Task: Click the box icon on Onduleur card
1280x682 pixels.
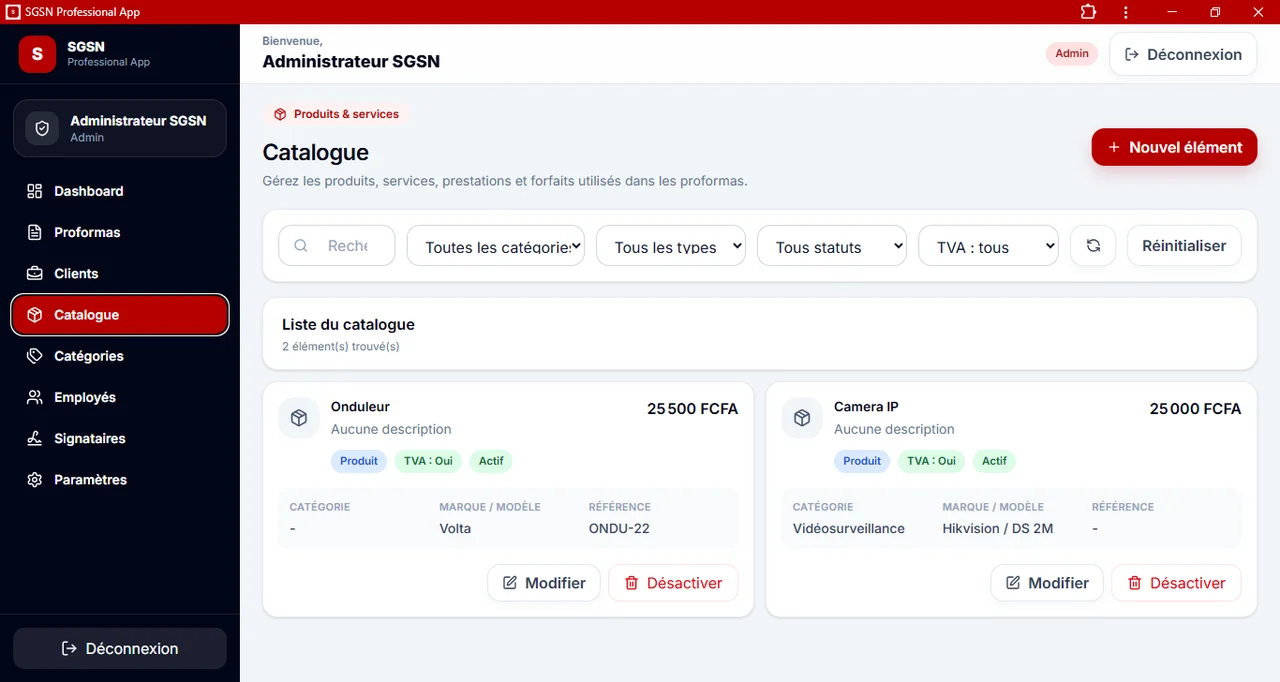Action: tap(298, 418)
